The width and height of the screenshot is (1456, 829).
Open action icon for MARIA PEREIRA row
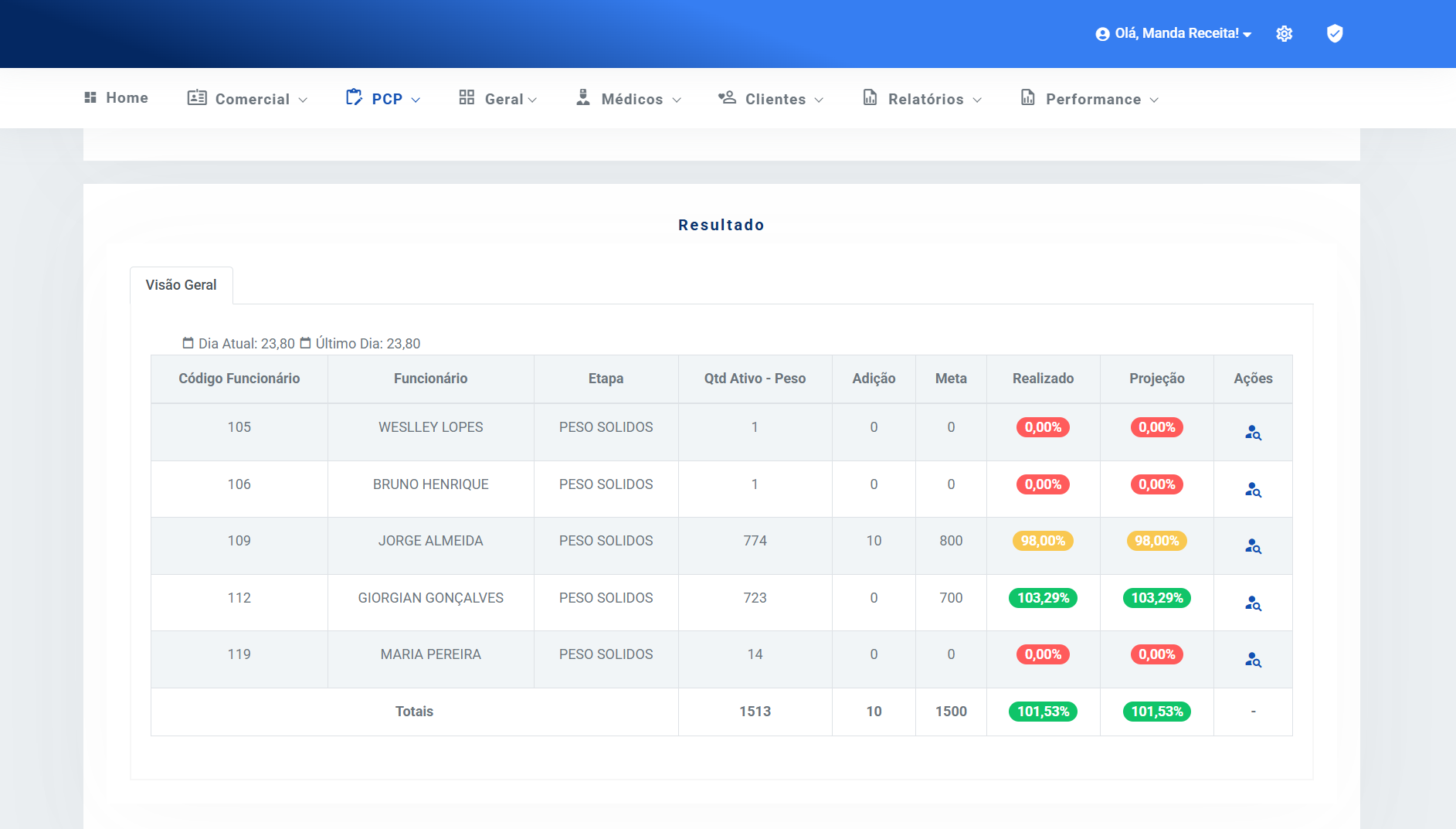[x=1252, y=660]
